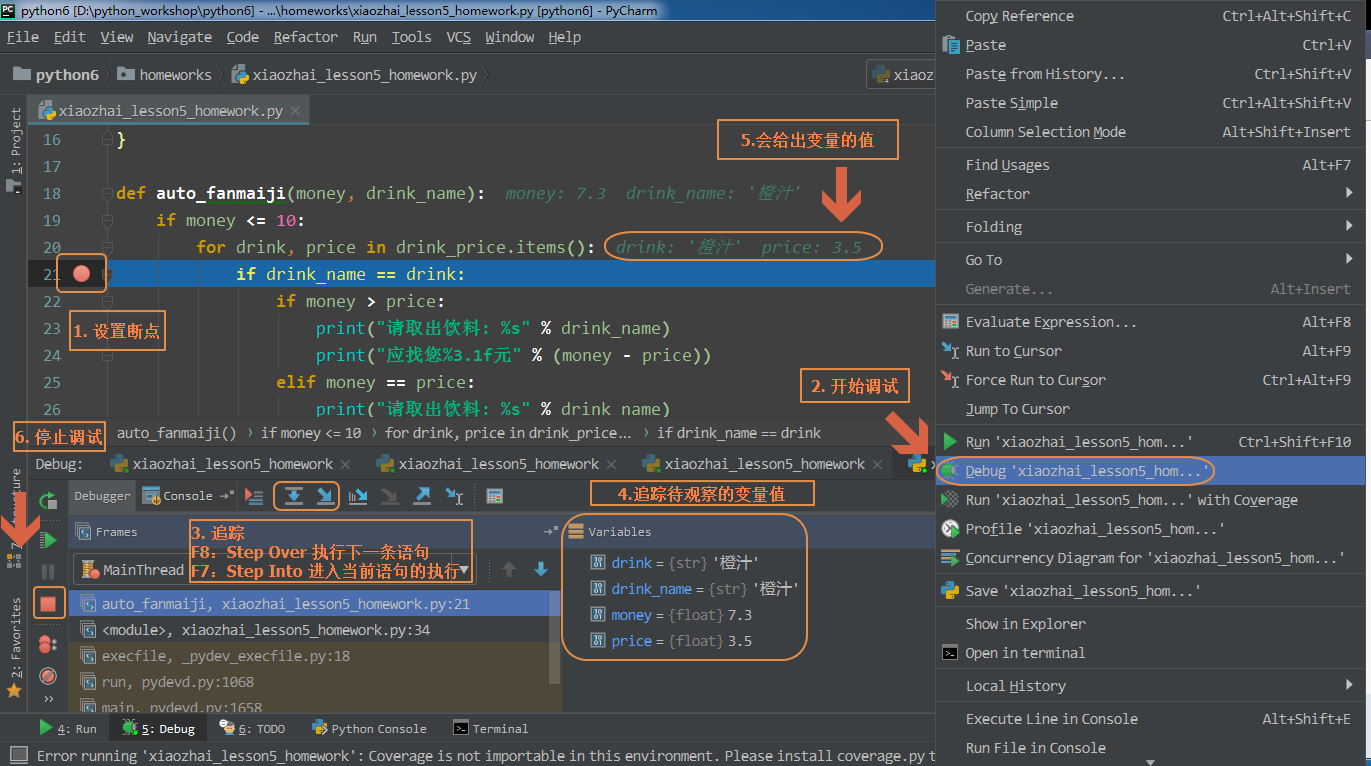This screenshot has height=766, width=1371.
Task: Choose Debug 'xiaozhai_lesson5_hom...' in context menu
Action: pyautogui.click(x=1150, y=471)
